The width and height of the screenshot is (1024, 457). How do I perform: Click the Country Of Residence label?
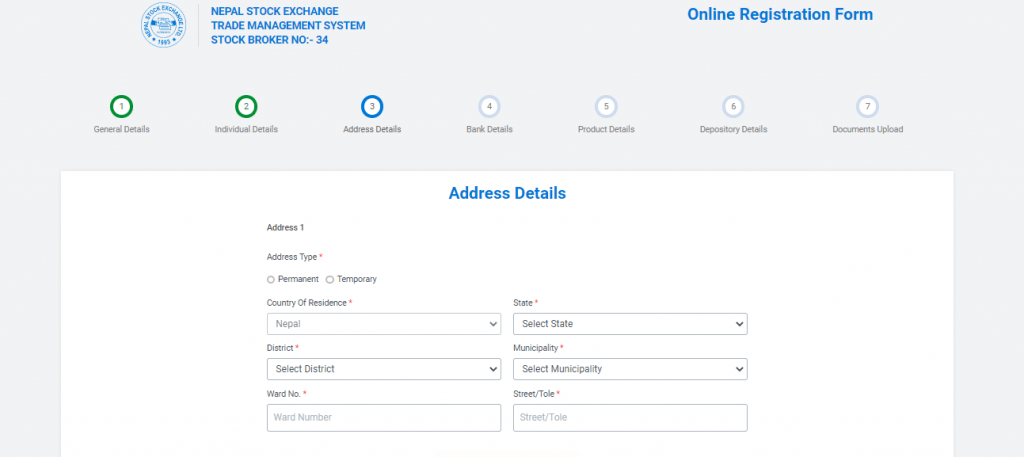tap(307, 303)
